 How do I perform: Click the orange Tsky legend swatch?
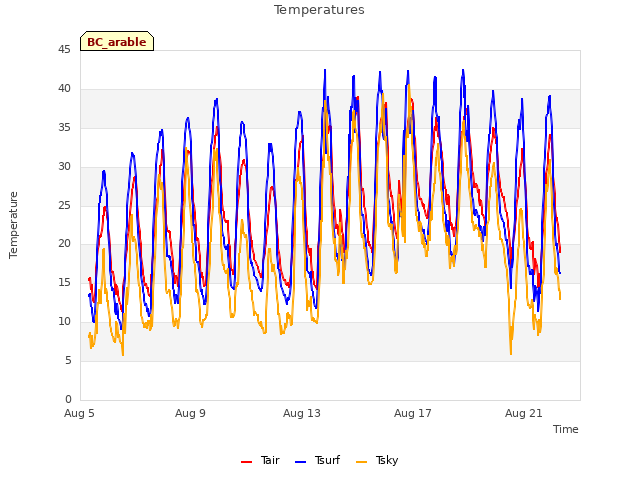[x=361, y=462]
